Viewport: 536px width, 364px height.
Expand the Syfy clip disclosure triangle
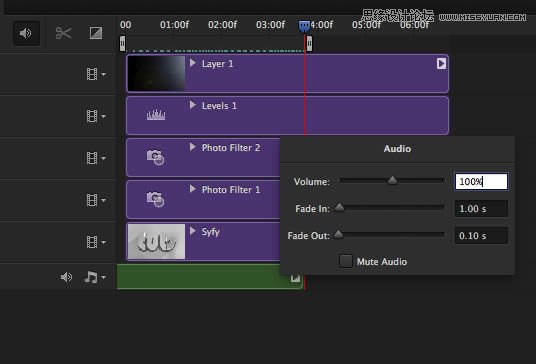193,231
